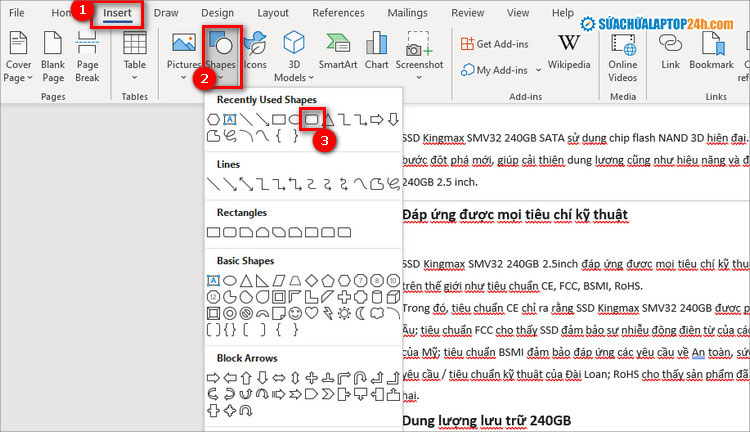Screen dimensions: 750x432
Task: Click the Bookmark button in Links group
Action: [x=711, y=52]
